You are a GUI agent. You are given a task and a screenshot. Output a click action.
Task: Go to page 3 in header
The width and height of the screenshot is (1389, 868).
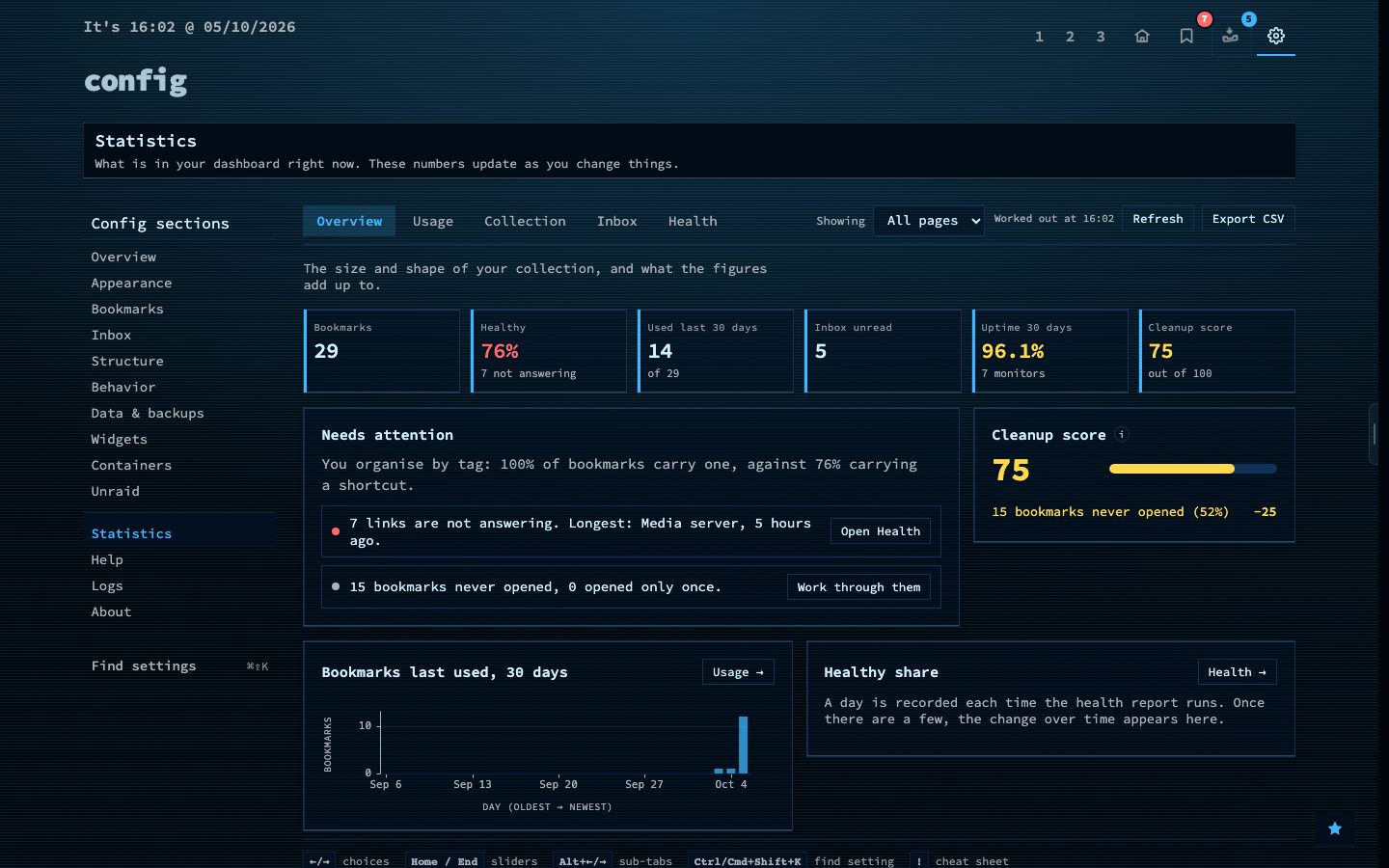[1101, 37]
